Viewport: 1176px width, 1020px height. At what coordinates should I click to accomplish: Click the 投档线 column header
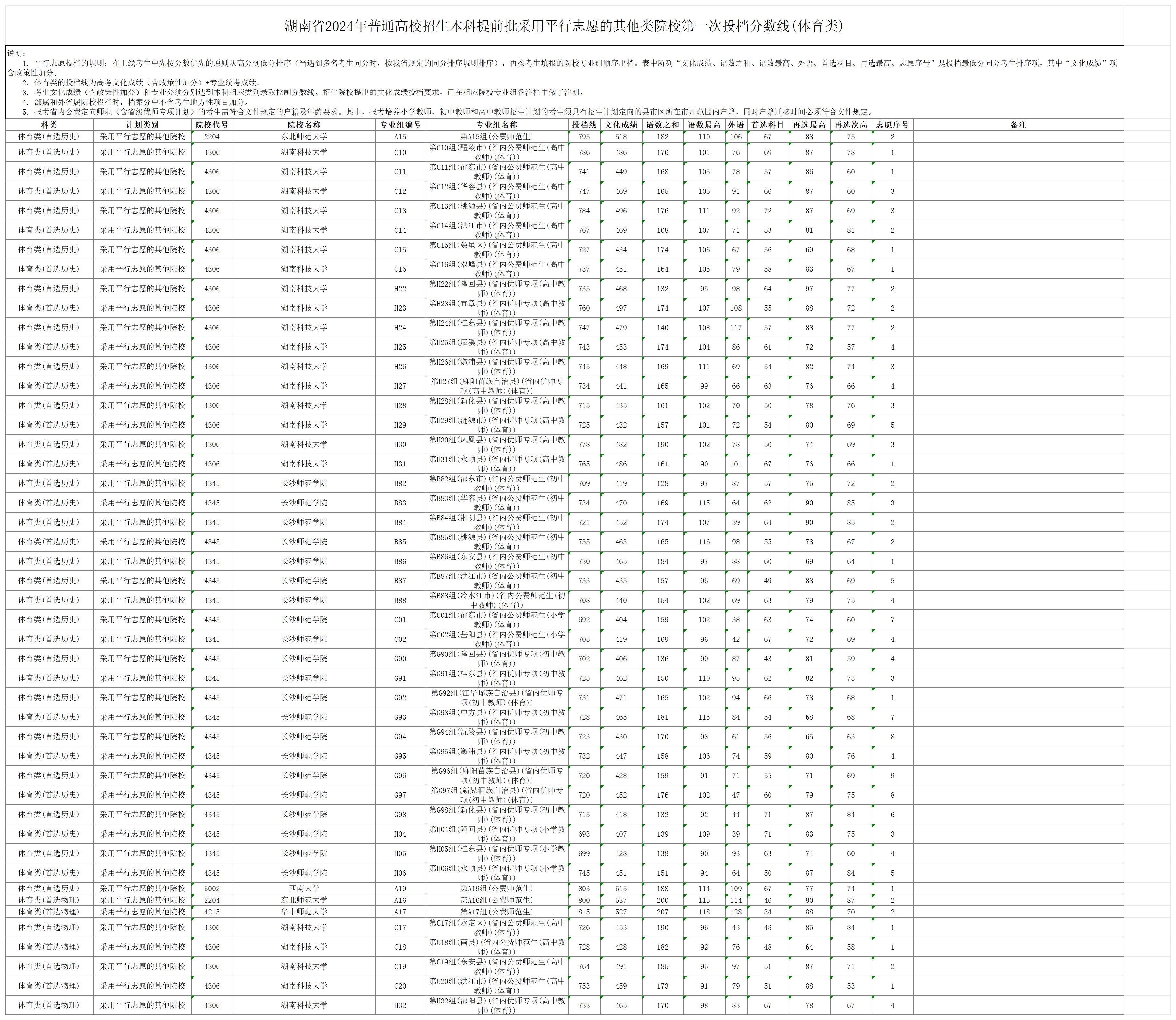[x=584, y=125]
